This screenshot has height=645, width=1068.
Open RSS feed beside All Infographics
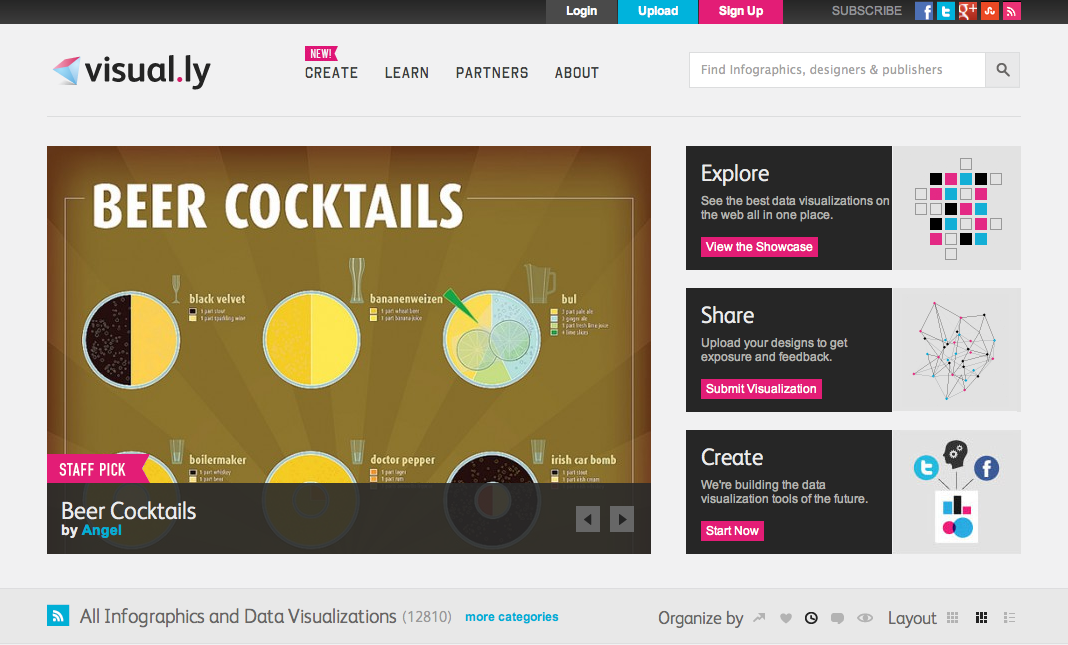point(58,616)
